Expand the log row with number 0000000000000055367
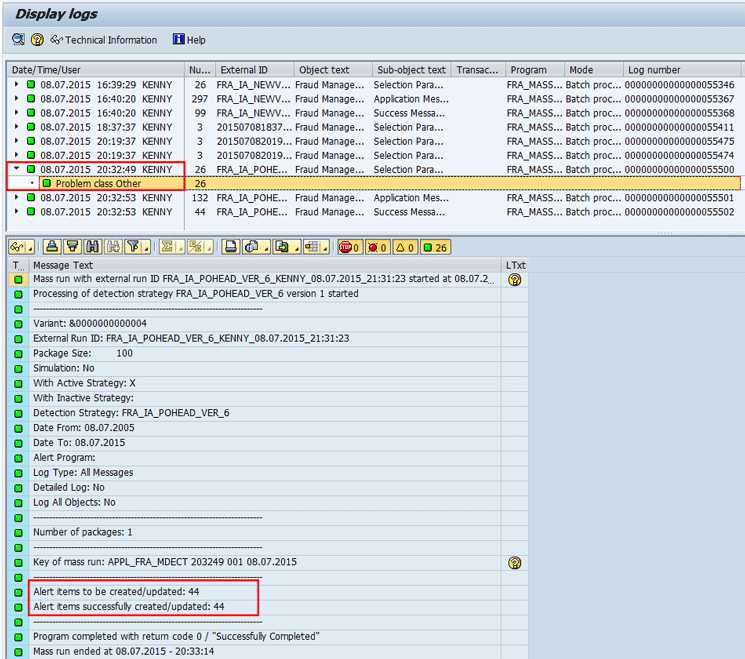745x659 pixels. [x=17, y=99]
